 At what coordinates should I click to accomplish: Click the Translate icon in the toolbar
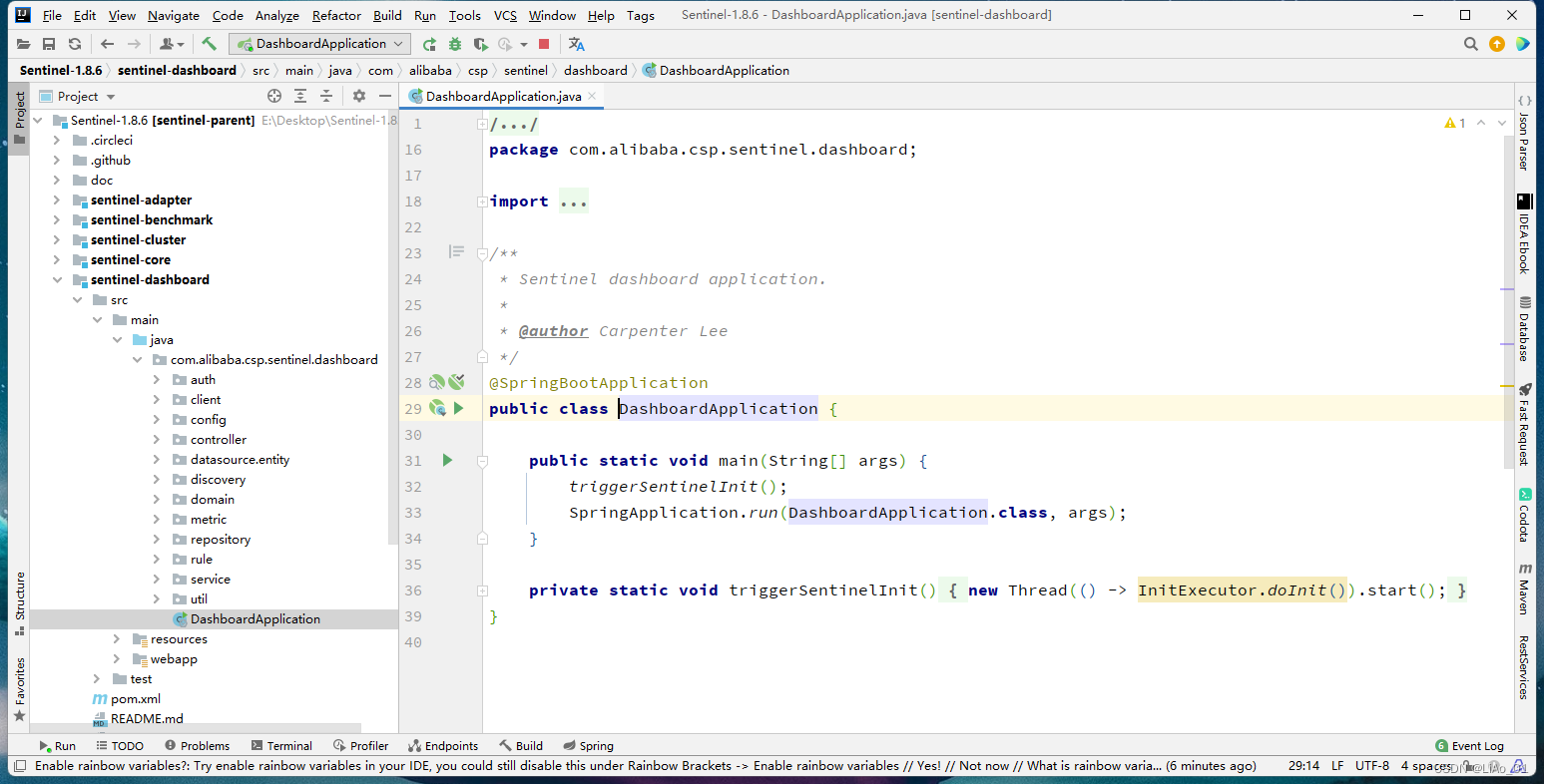(576, 44)
